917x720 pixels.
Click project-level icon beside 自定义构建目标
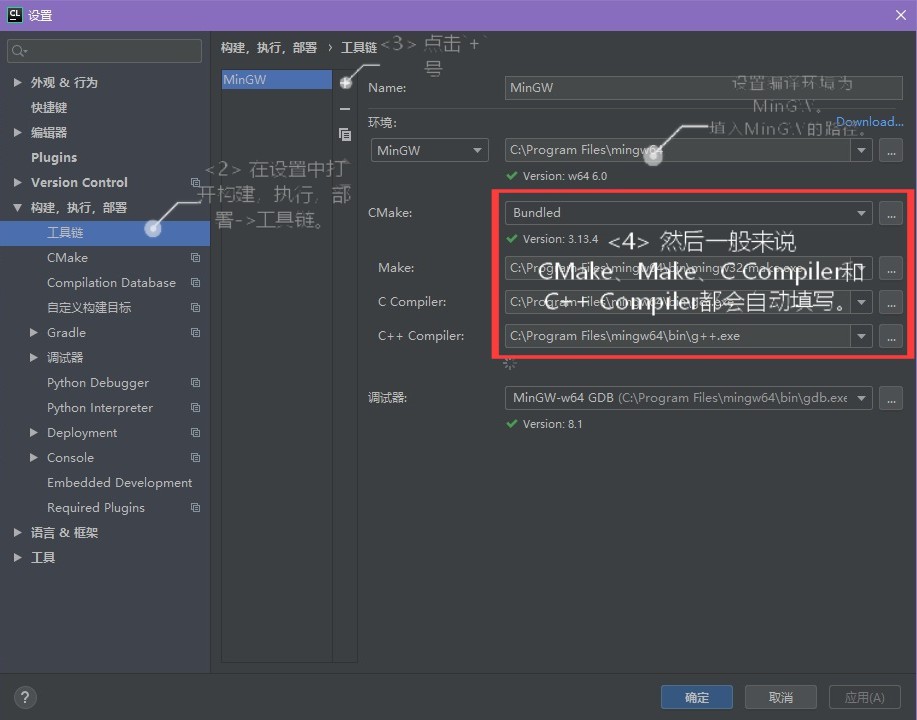point(195,308)
